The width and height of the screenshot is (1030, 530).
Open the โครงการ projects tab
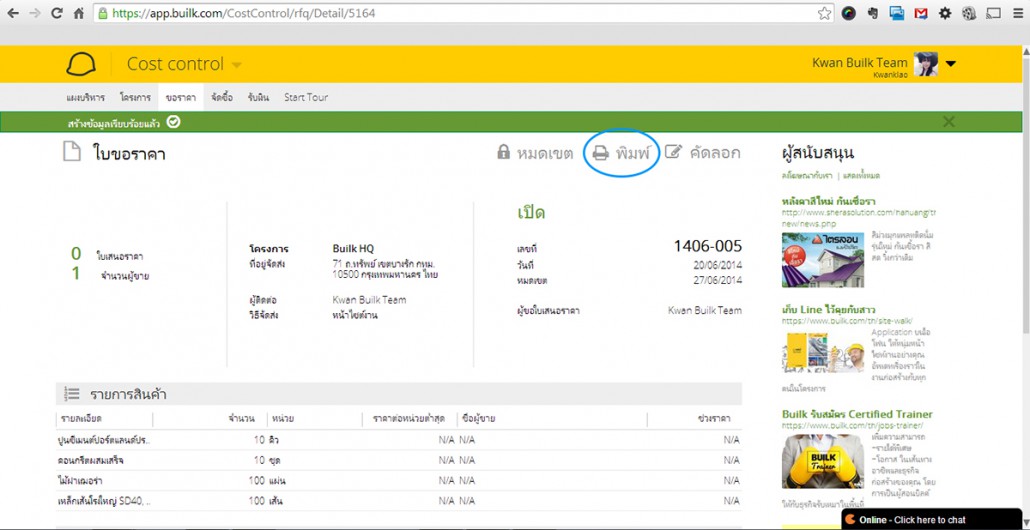(134, 97)
